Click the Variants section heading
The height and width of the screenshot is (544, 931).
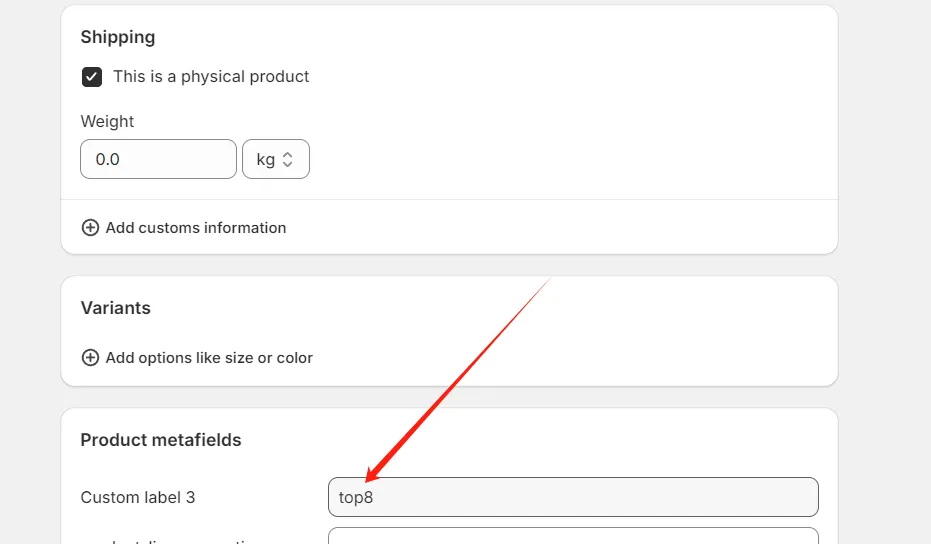[116, 308]
